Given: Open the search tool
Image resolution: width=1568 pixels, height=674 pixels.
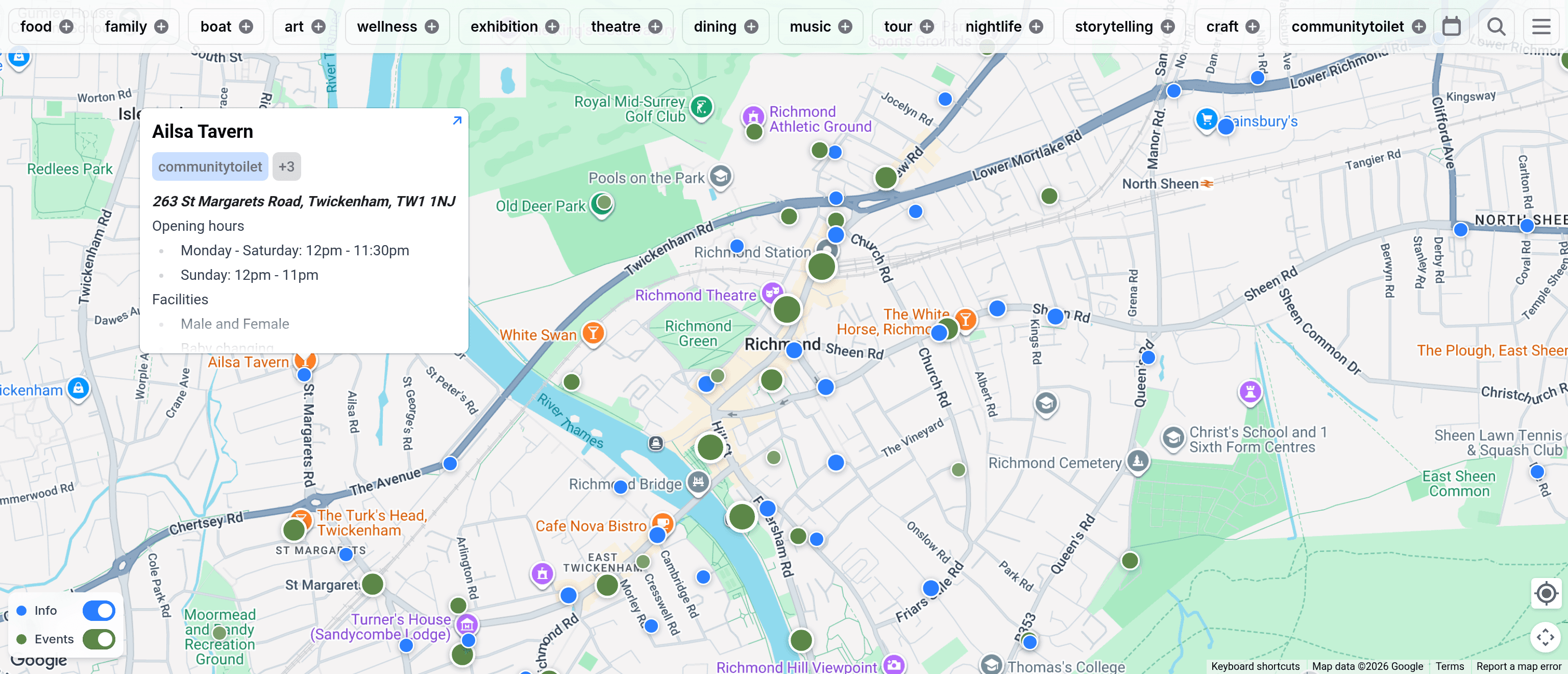Looking at the screenshot, I should point(1496,27).
